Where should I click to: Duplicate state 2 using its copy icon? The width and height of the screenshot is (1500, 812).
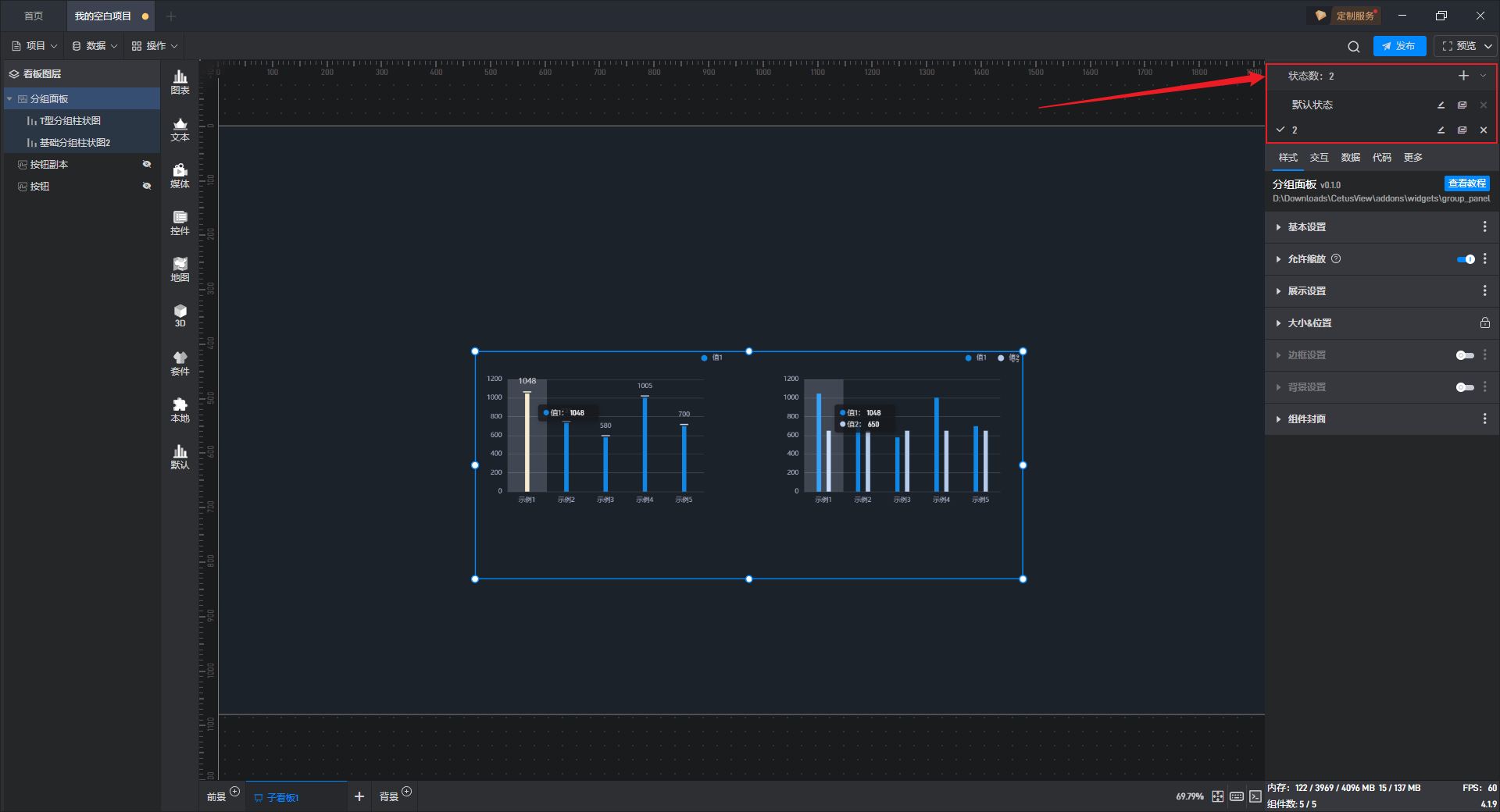click(x=1462, y=130)
